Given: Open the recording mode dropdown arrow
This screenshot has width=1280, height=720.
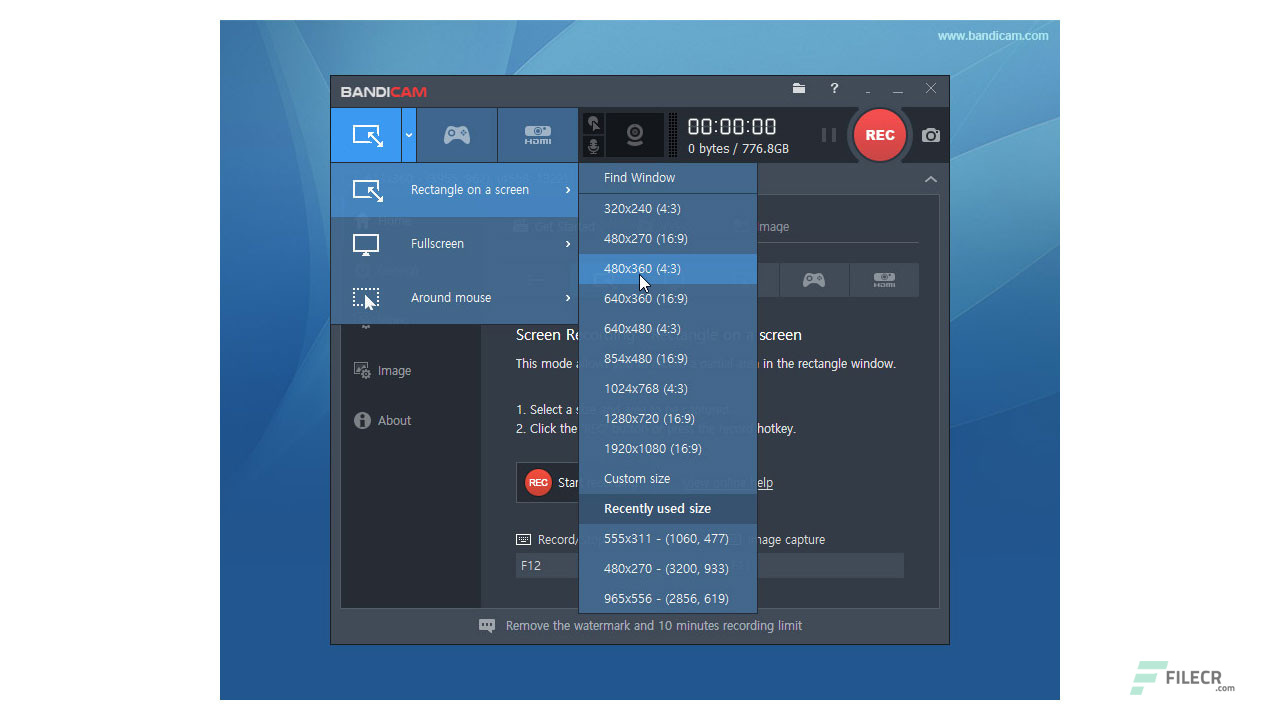Looking at the screenshot, I should 409,135.
